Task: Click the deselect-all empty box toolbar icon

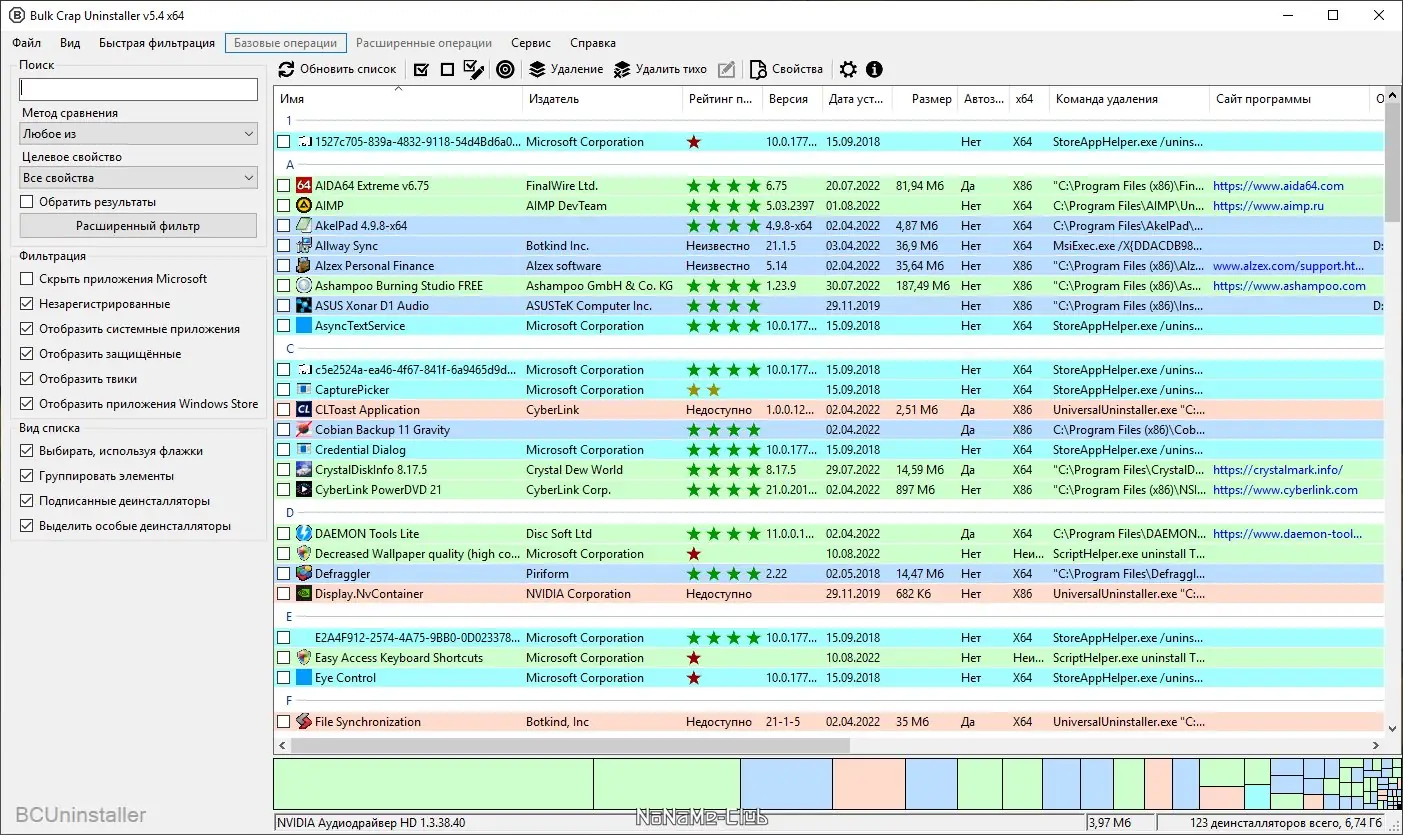Action: (447, 69)
